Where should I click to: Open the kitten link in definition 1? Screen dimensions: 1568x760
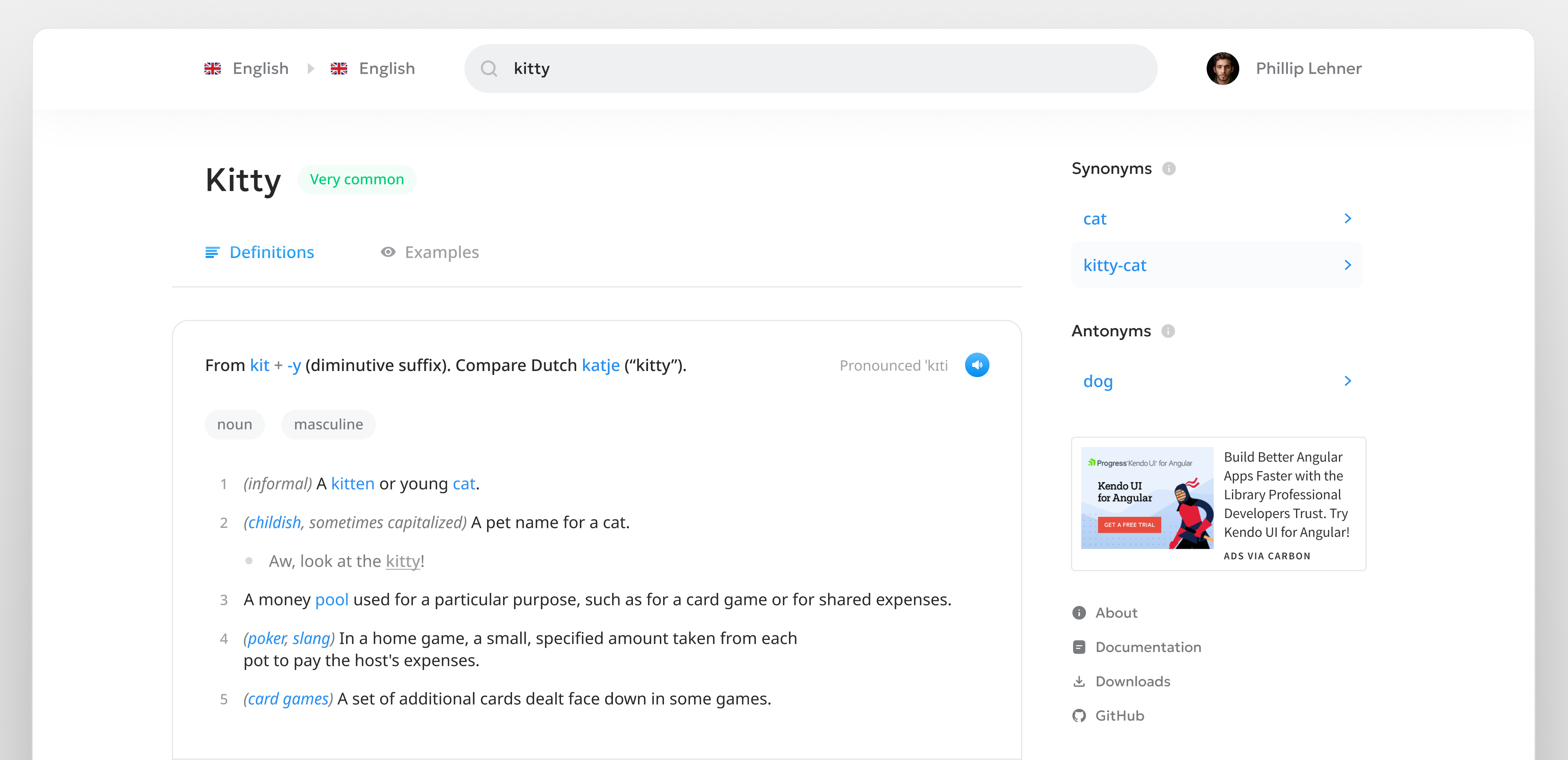[x=352, y=483]
